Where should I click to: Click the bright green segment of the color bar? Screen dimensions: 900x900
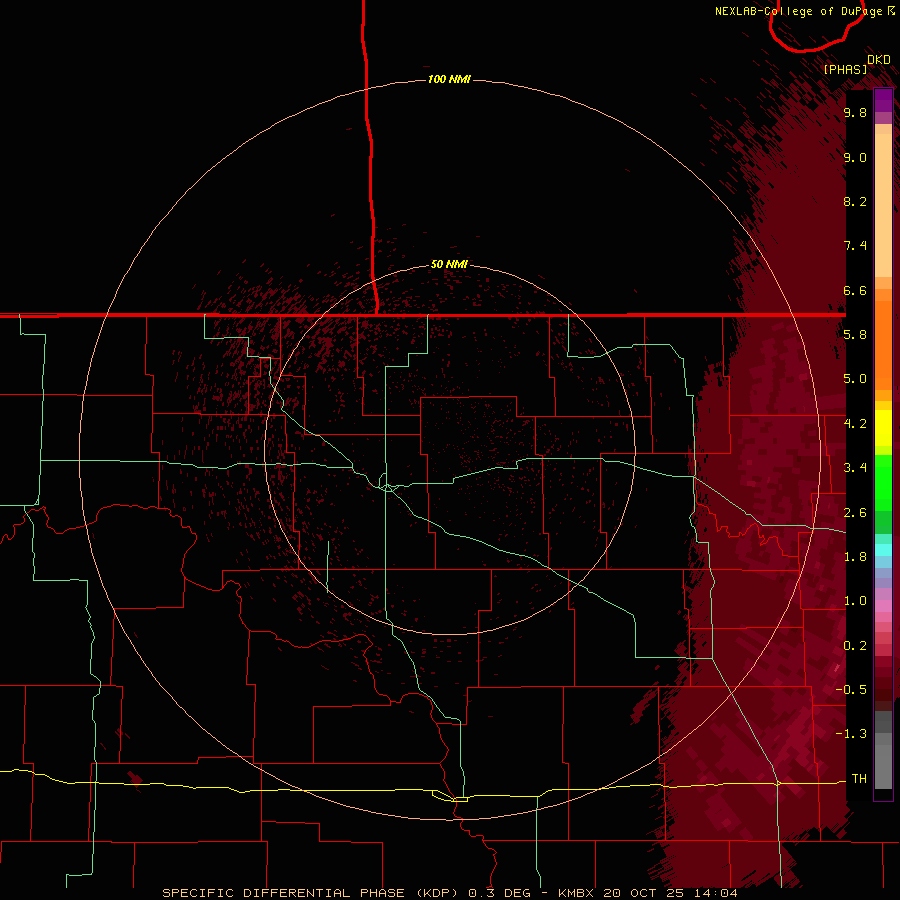click(883, 483)
